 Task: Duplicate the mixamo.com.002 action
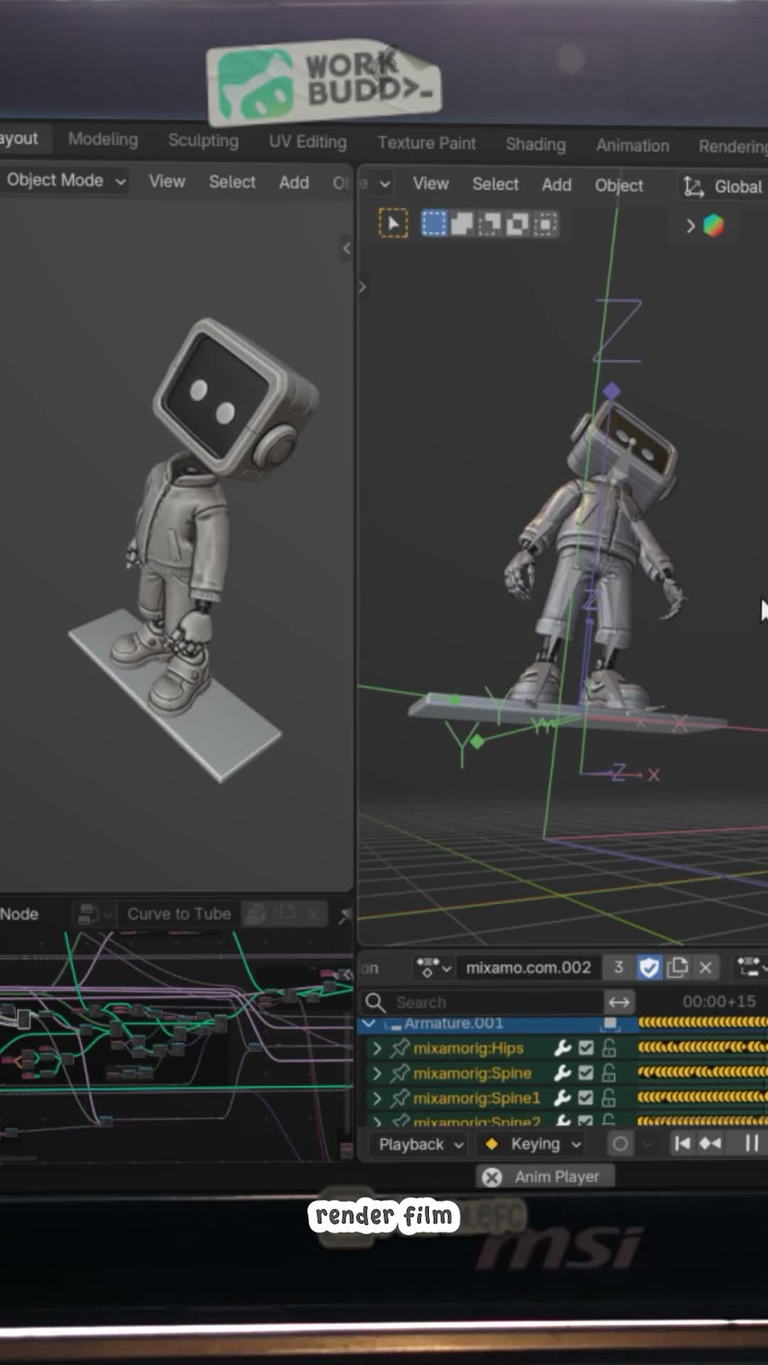pos(677,967)
